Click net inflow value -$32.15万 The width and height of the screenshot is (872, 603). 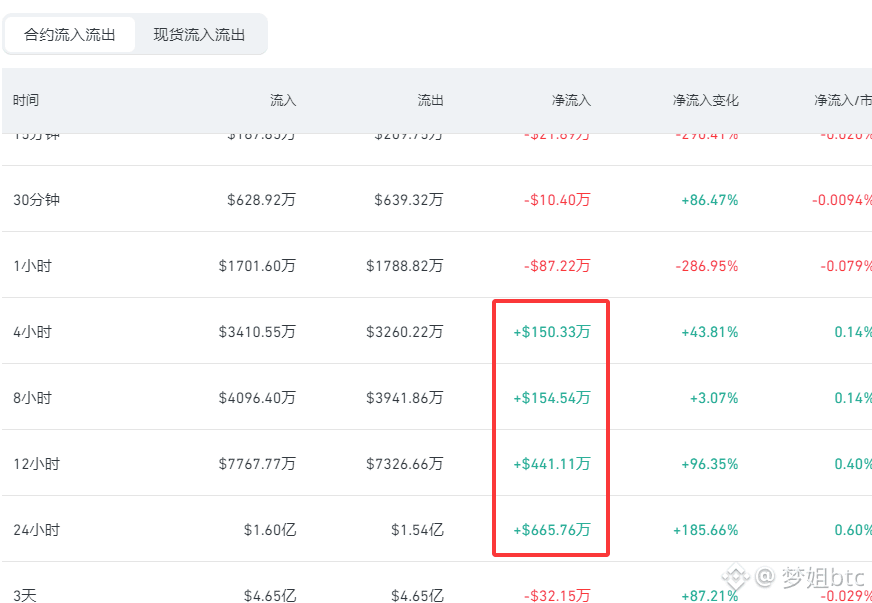pos(557,596)
